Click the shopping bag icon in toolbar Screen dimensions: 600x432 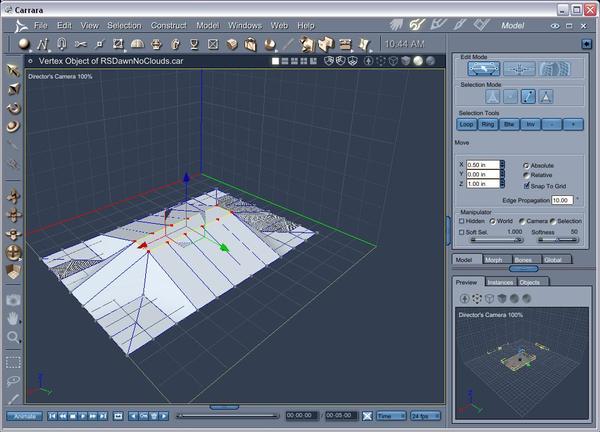250,44
